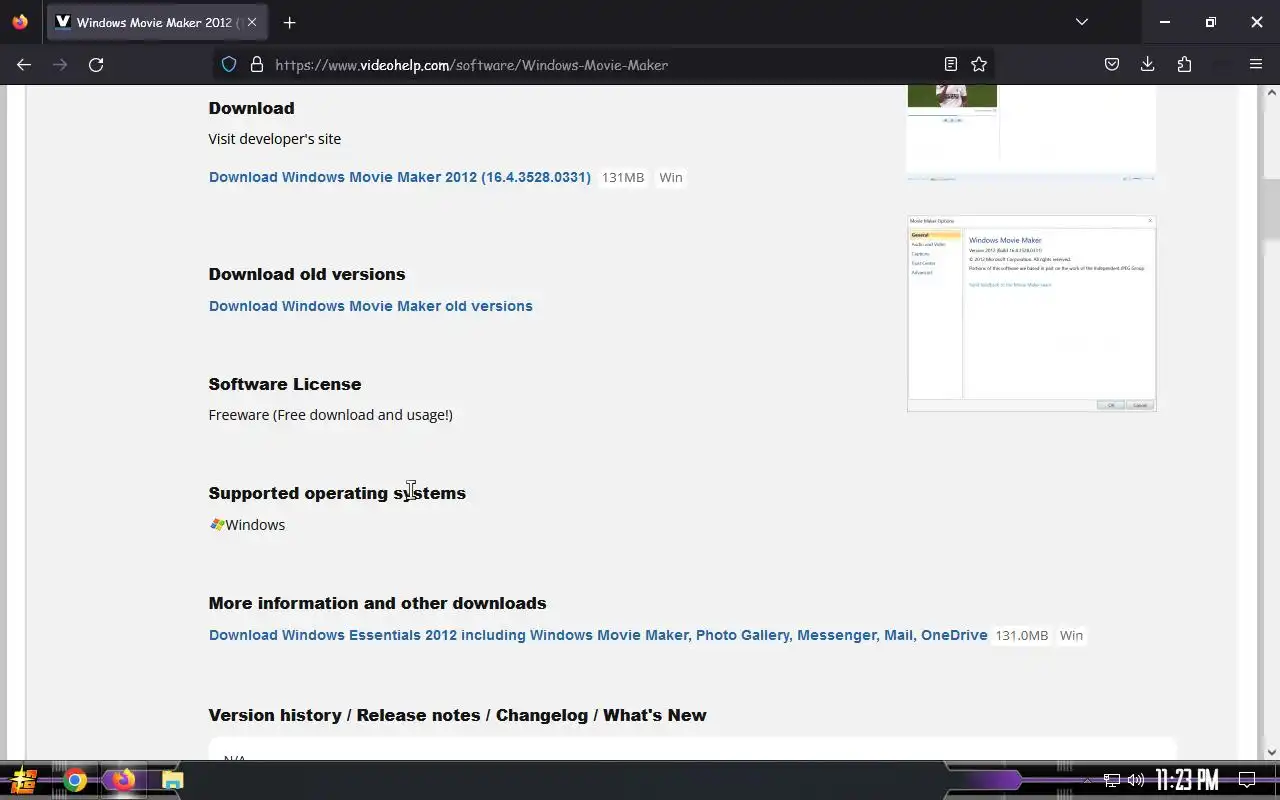
Task: Open the Save to Pocket icon
Action: pyautogui.click(x=1112, y=64)
